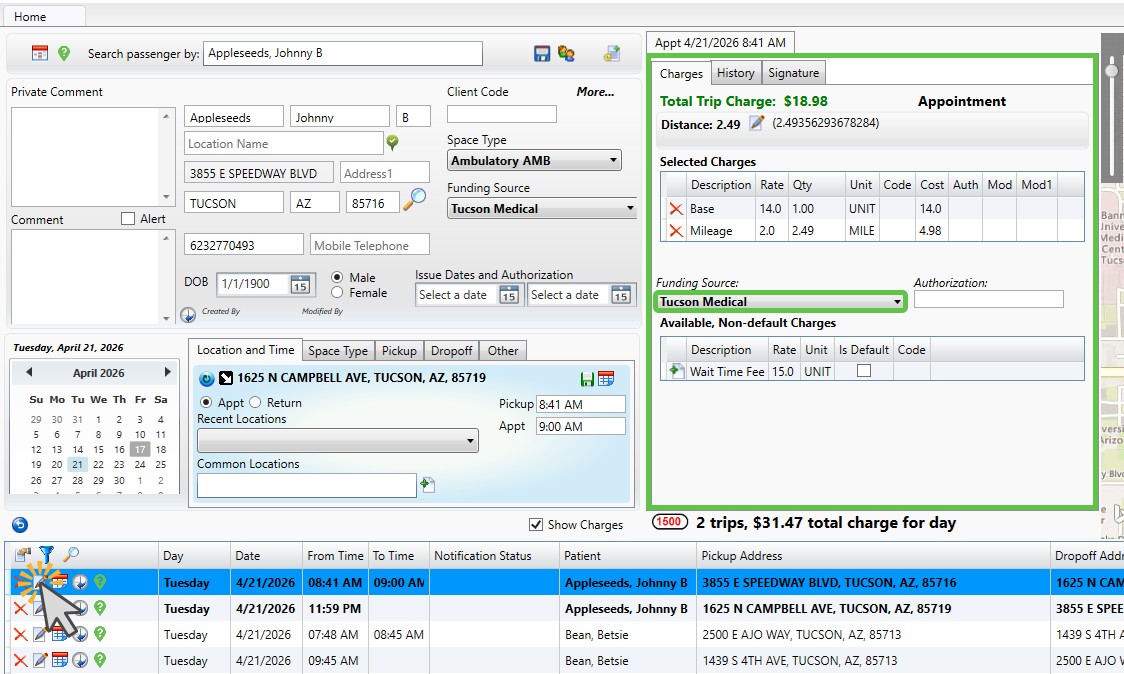Edit distance with the pencil icon
This screenshot has height=674, width=1124.
pyautogui.click(x=757, y=123)
